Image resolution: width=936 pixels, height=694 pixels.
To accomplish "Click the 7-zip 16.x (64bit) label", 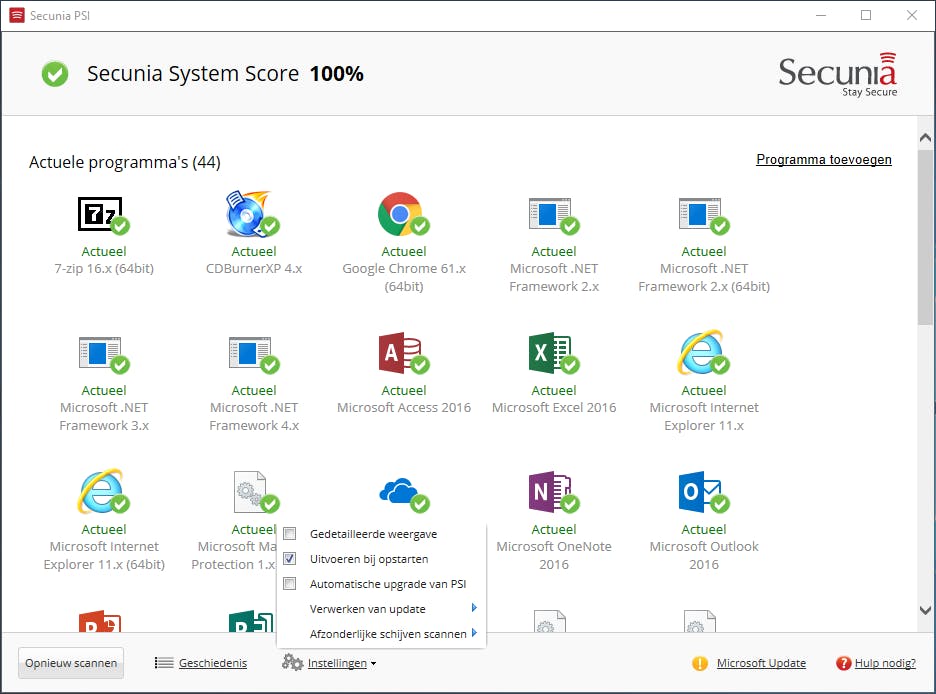I will (x=104, y=269).
